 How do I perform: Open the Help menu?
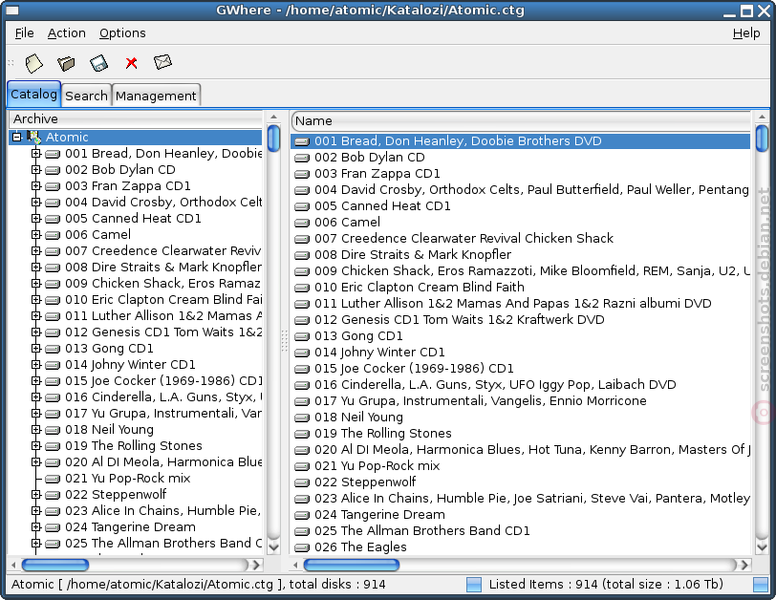pos(746,33)
